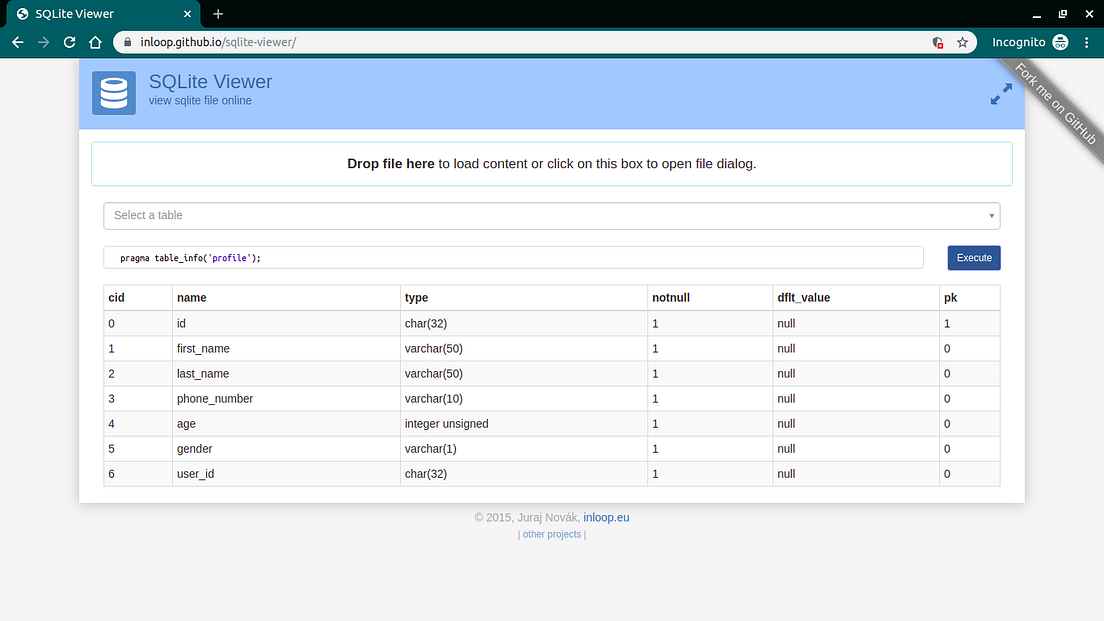Click the browser home icon

pos(95,43)
